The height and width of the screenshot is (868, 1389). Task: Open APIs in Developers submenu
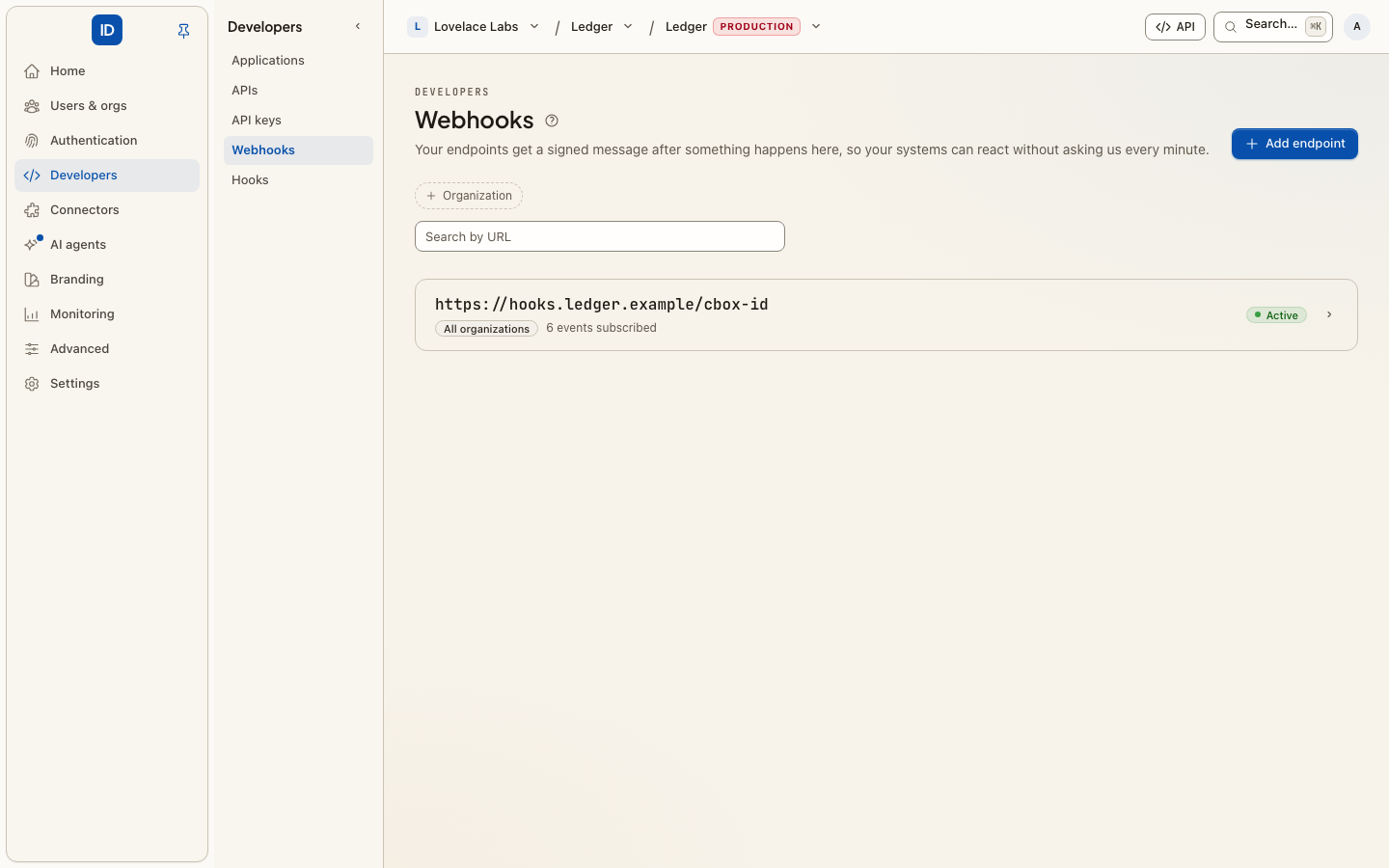(298, 91)
